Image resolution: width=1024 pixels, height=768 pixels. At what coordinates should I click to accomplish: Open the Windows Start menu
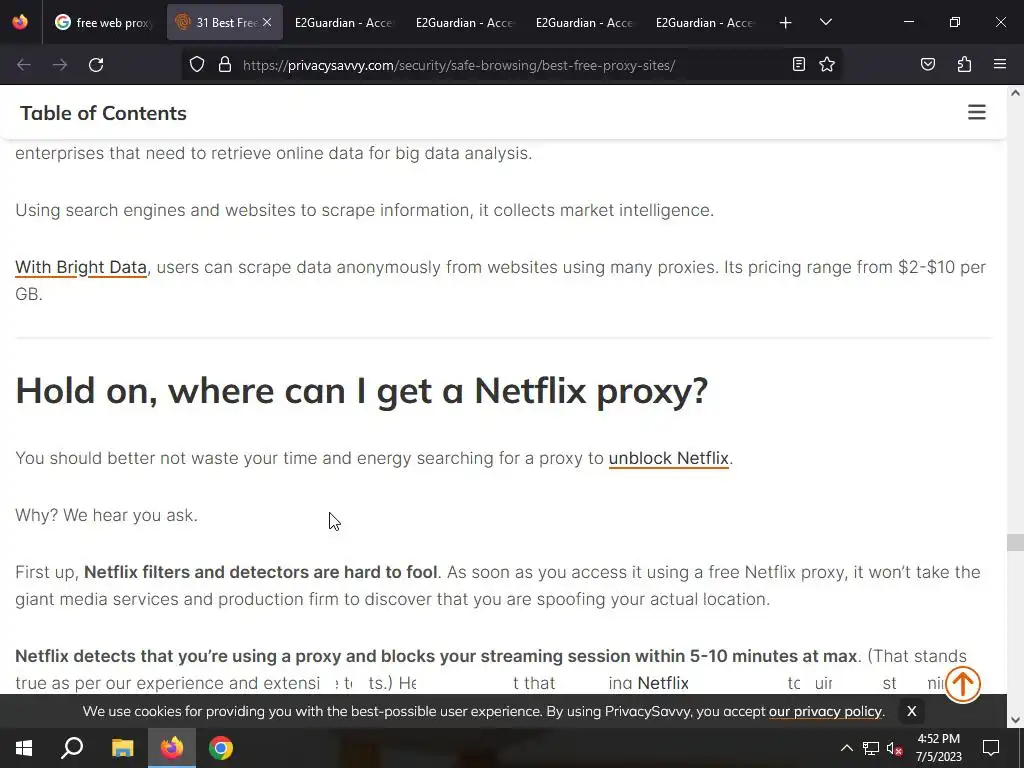[24, 748]
